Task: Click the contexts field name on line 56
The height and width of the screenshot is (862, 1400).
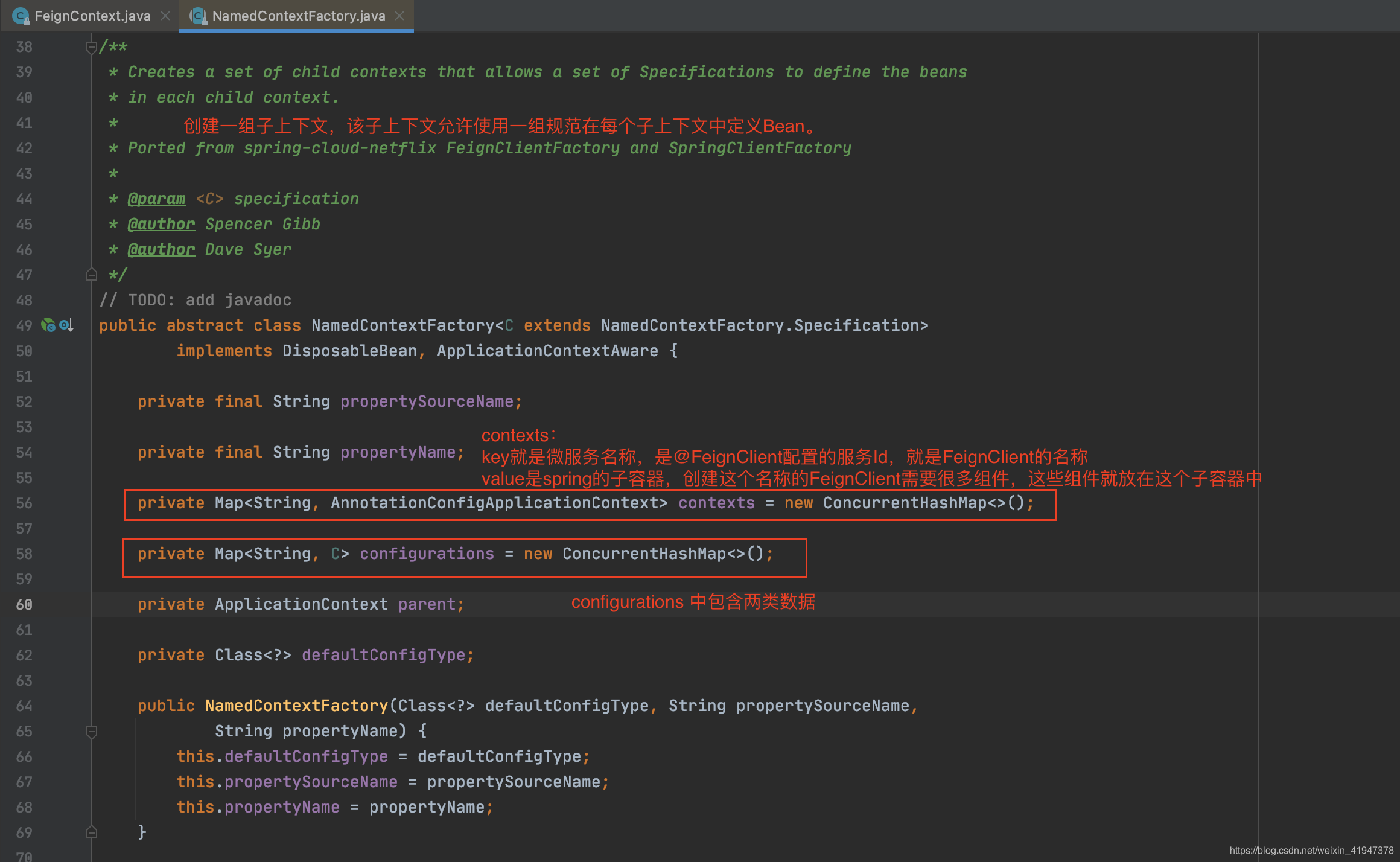Action: coord(716,503)
